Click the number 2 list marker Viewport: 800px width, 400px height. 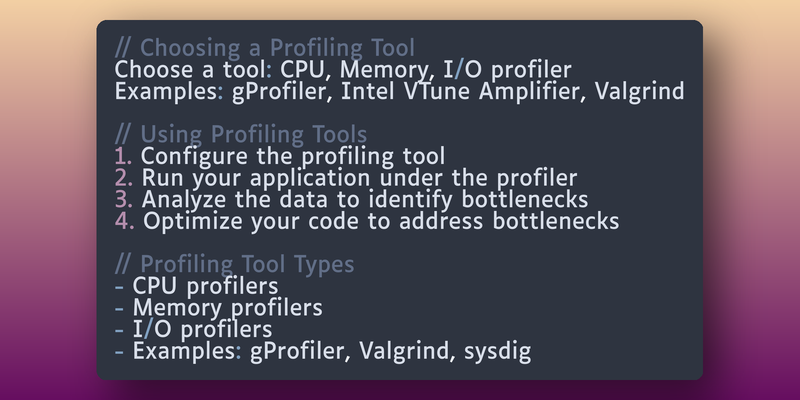(x=124, y=178)
